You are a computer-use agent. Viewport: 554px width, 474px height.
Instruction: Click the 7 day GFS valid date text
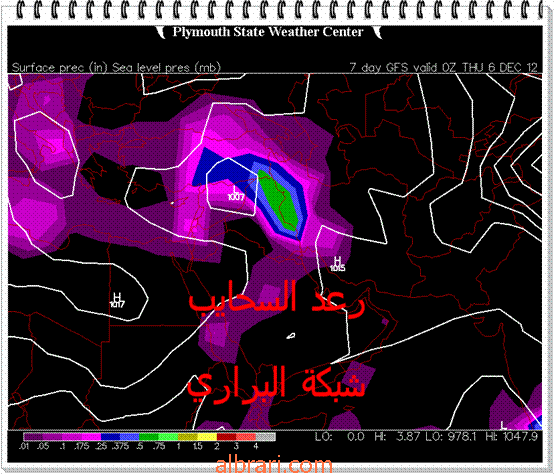pyautogui.click(x=443, y=67)
